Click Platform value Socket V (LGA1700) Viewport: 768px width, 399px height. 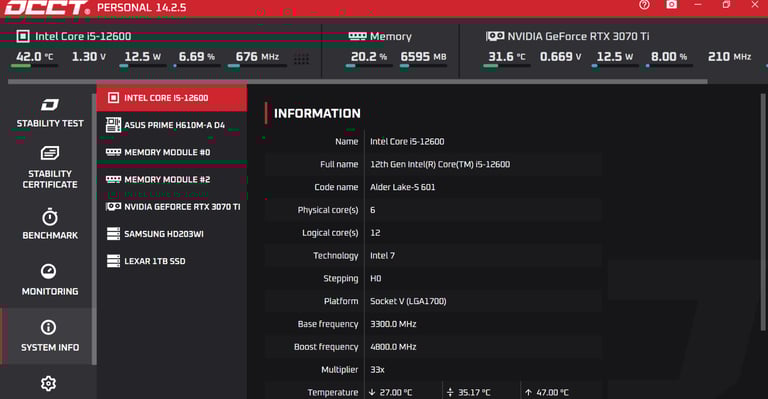click(x=408, y=301)
